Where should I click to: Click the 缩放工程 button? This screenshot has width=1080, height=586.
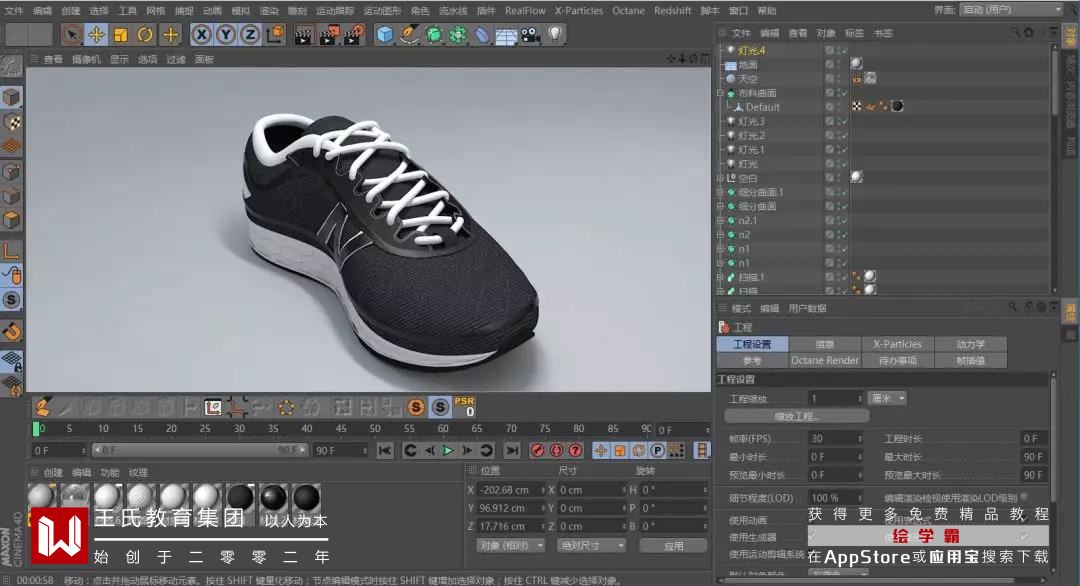click(797, 416)
